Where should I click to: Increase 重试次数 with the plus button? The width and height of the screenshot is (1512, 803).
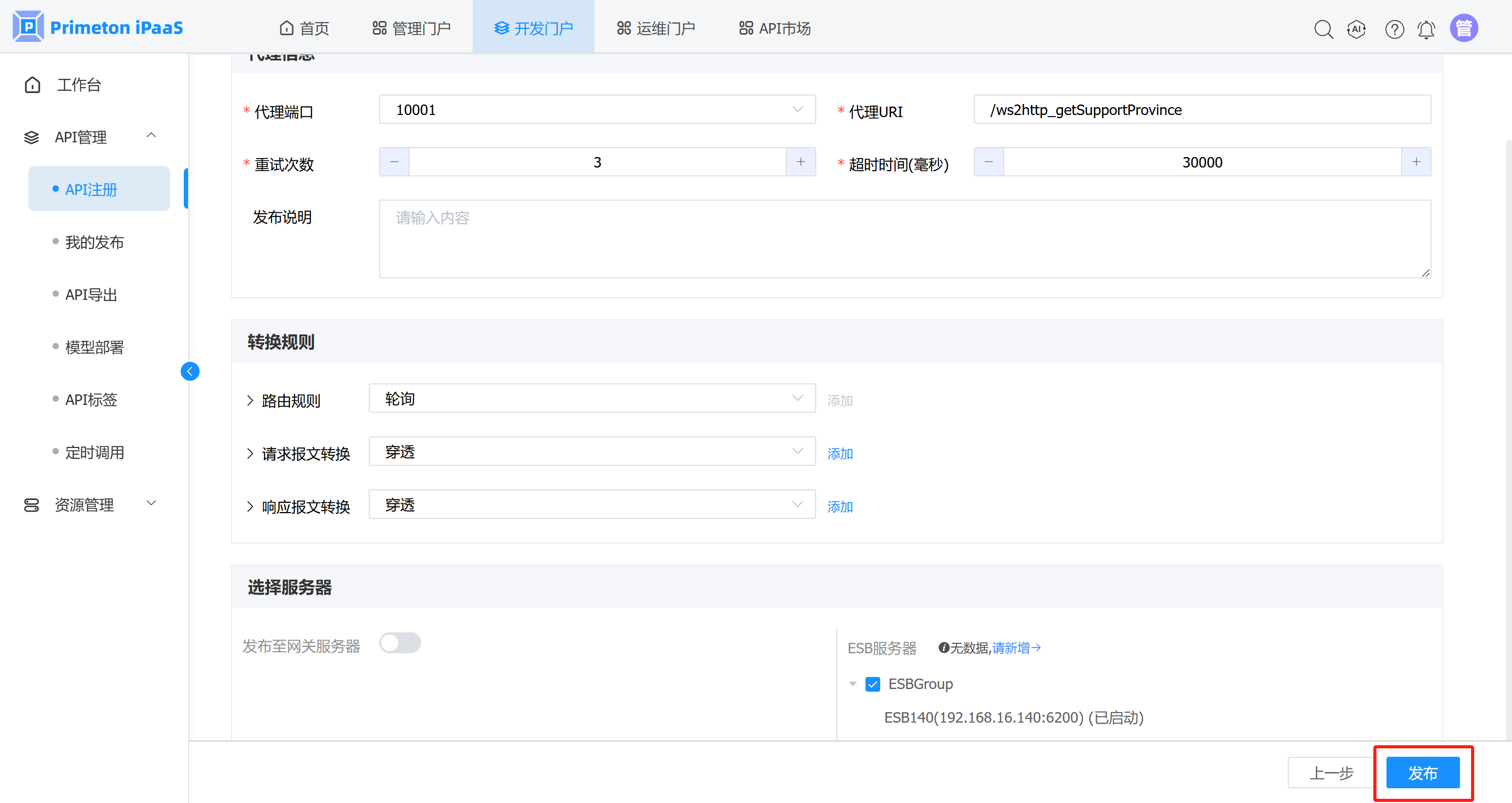pos(800,162)
